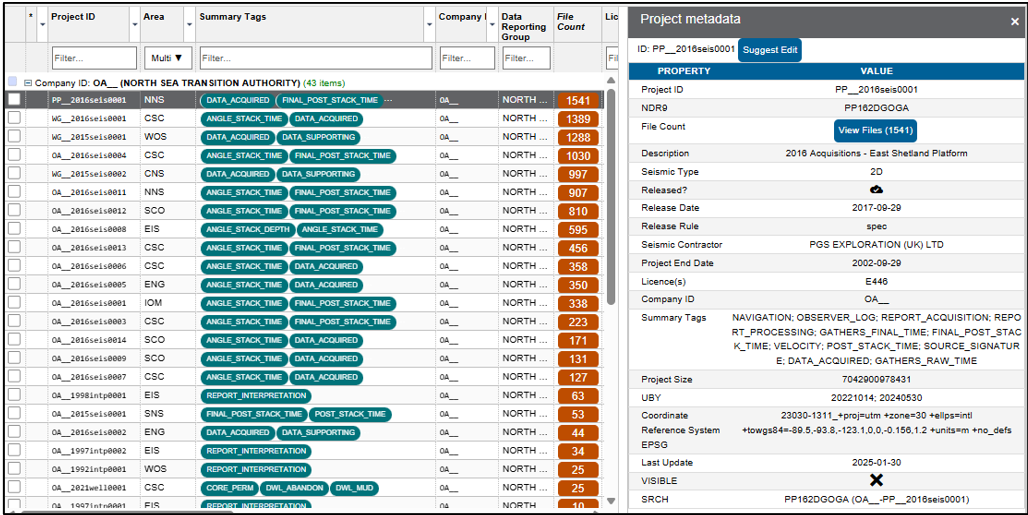The width and height of the screenshot is (1028, 515).
Task: Tick checkbox for OA__1998intp0001 row
Action: coord(14,395)
